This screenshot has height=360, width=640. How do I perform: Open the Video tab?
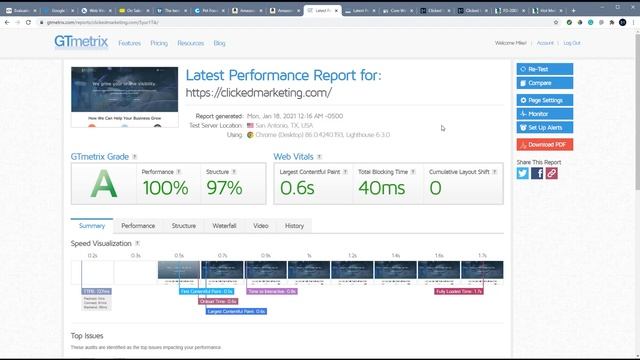point(260,226)
